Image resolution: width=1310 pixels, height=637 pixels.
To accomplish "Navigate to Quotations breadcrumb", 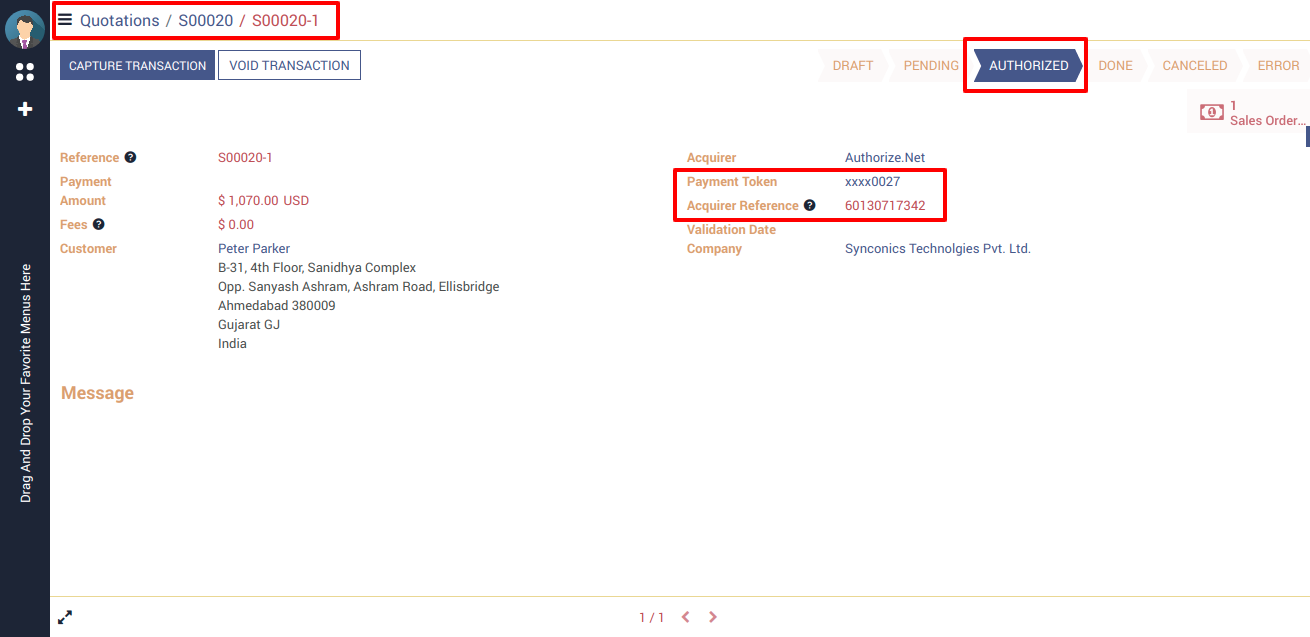I will (119, 20).
